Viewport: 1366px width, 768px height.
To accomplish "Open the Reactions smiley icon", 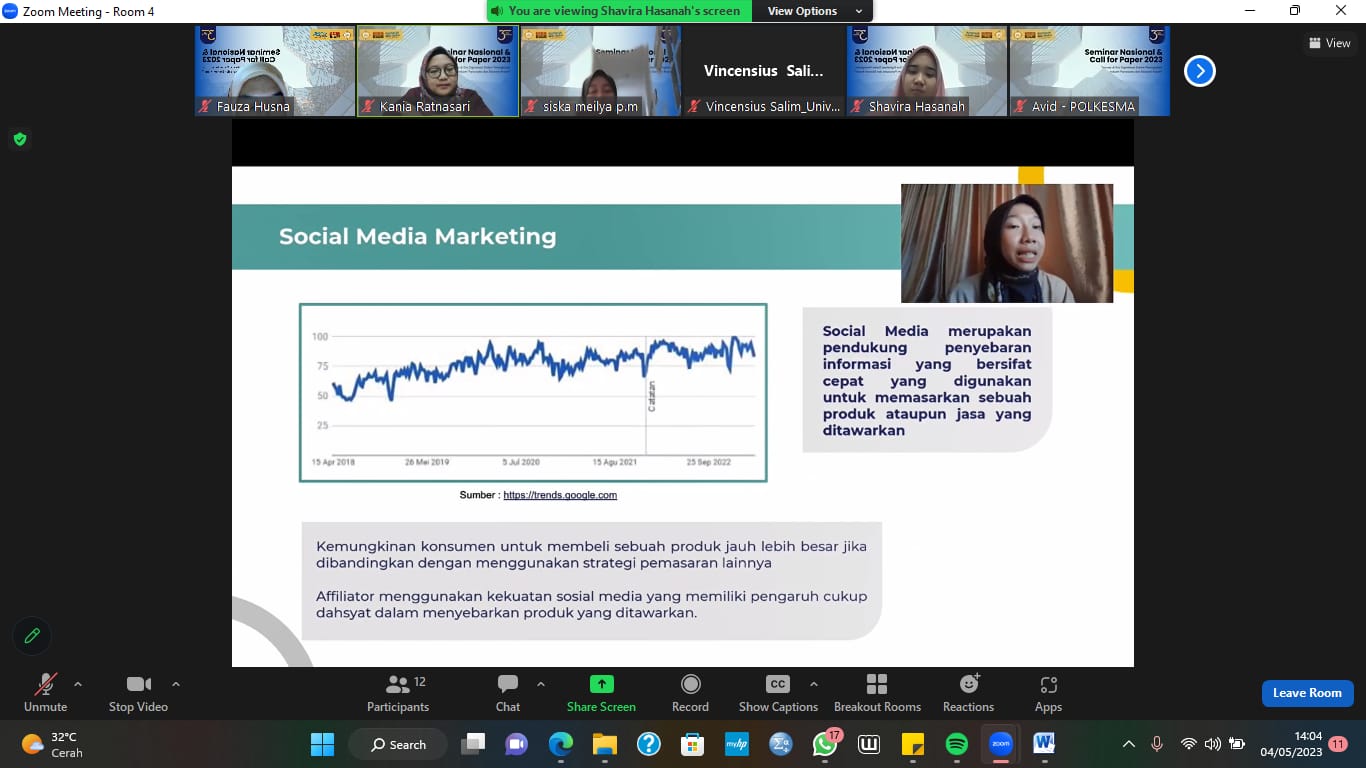I will pyautogui.click(x=968, y=684).
